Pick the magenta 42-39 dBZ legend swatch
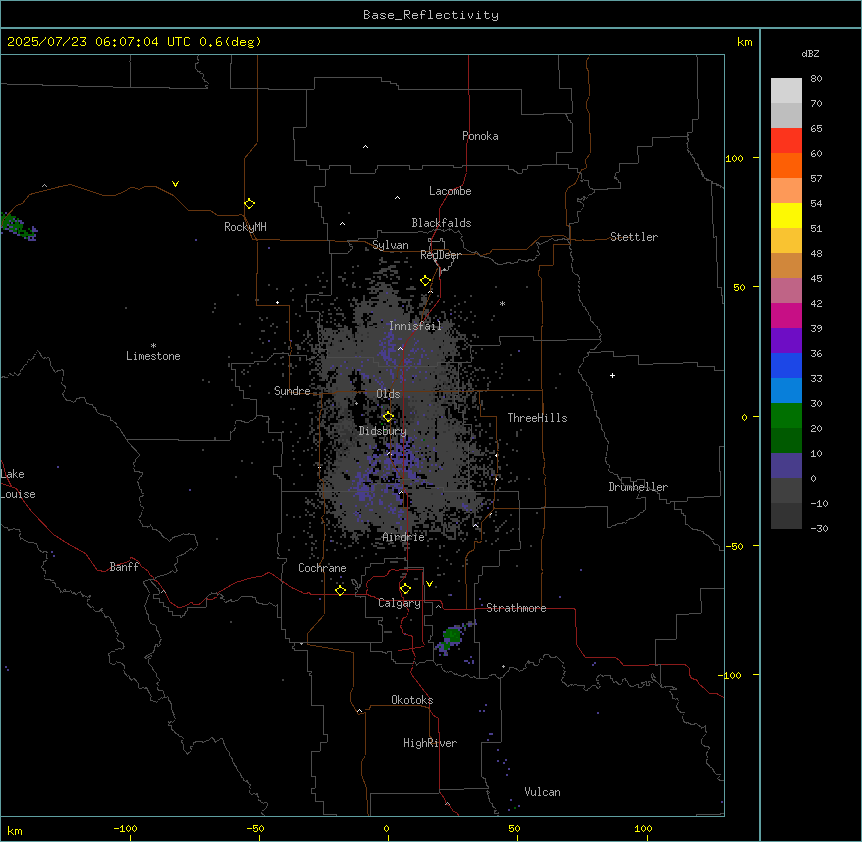 coord(786,315)
